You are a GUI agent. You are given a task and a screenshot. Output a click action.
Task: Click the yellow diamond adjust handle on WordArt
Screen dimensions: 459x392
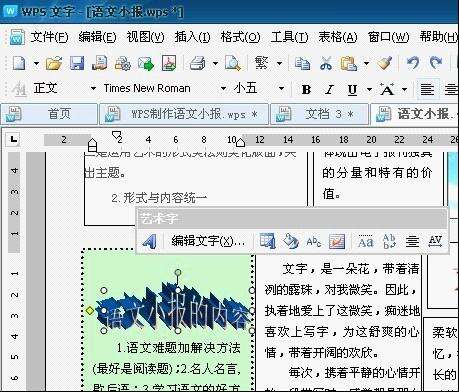pyautogui.click(x=90, y=311)
